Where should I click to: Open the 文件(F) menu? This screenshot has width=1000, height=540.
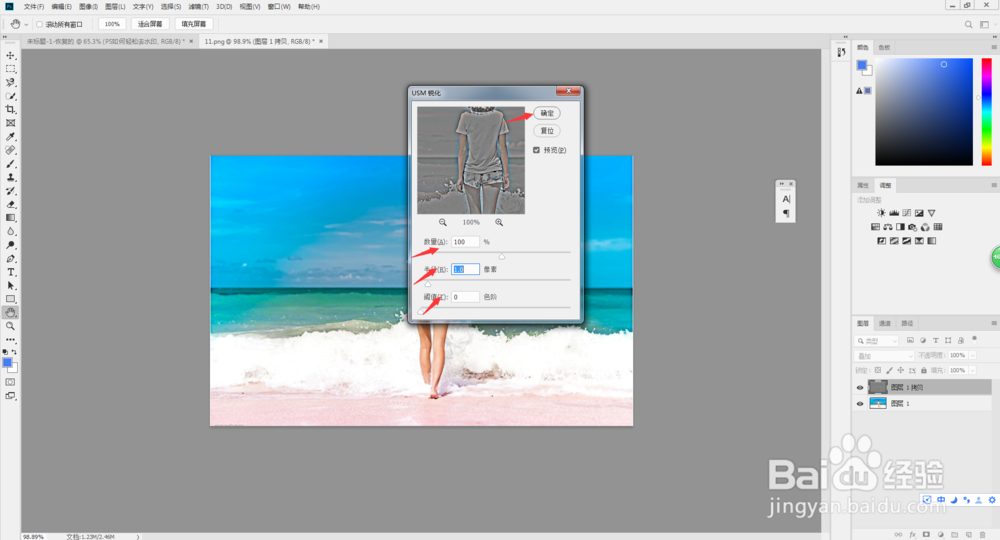pyautogui.click(x=34, y=6)
